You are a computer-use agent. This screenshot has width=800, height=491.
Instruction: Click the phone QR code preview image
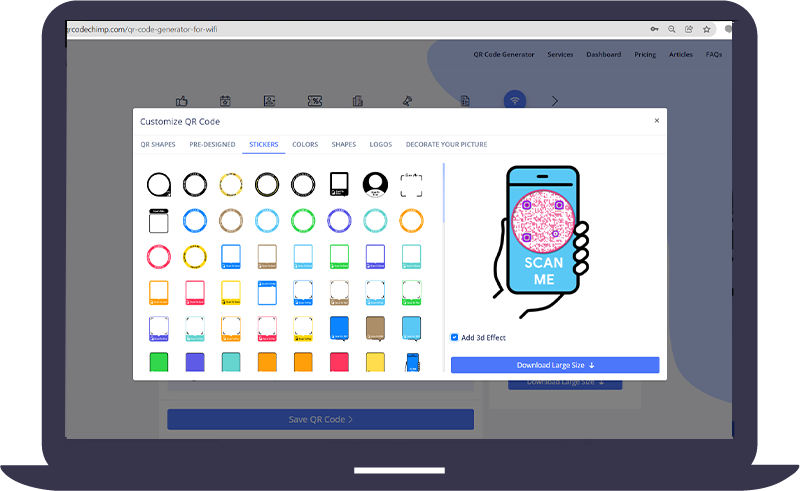coord(542,241)
